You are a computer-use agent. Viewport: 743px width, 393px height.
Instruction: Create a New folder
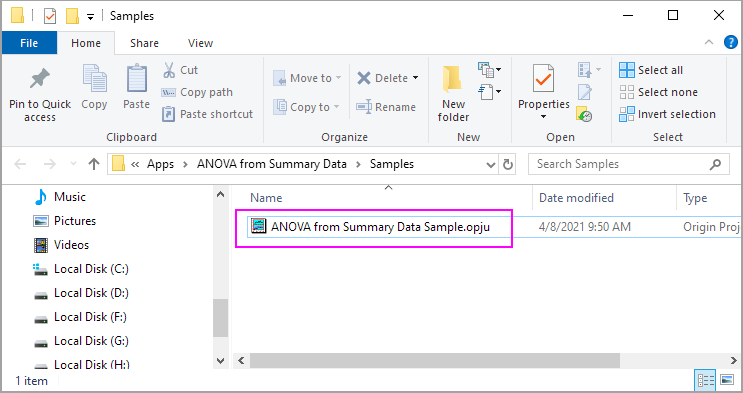pyautogui.click(x=453, y=94)
